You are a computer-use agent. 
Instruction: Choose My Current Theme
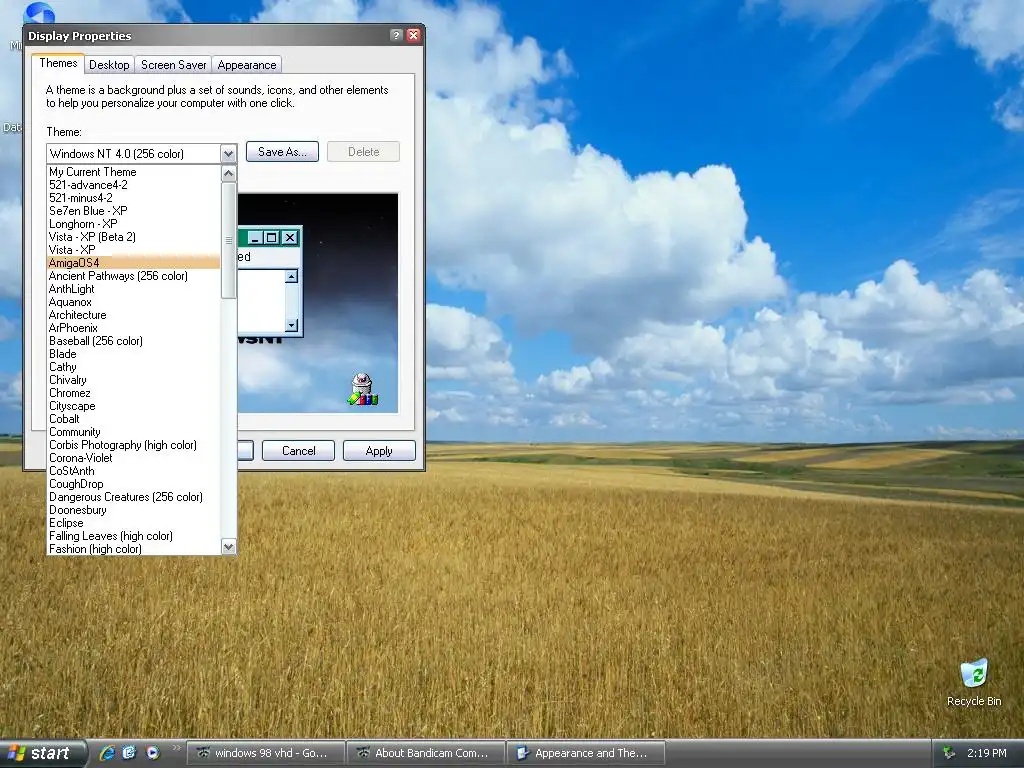tap(133, 172)
